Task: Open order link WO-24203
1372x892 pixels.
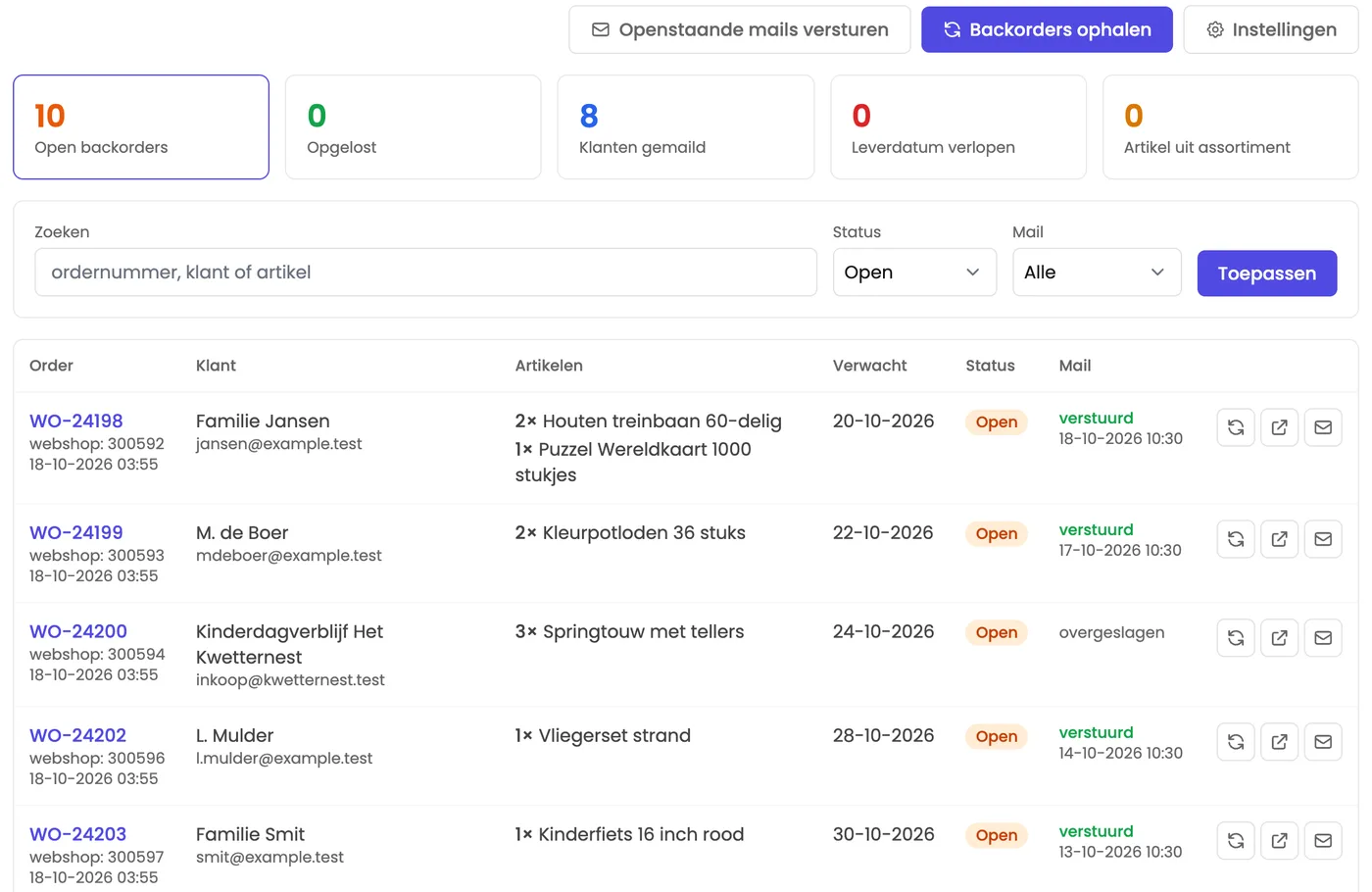Action: [x=78, y=835]
